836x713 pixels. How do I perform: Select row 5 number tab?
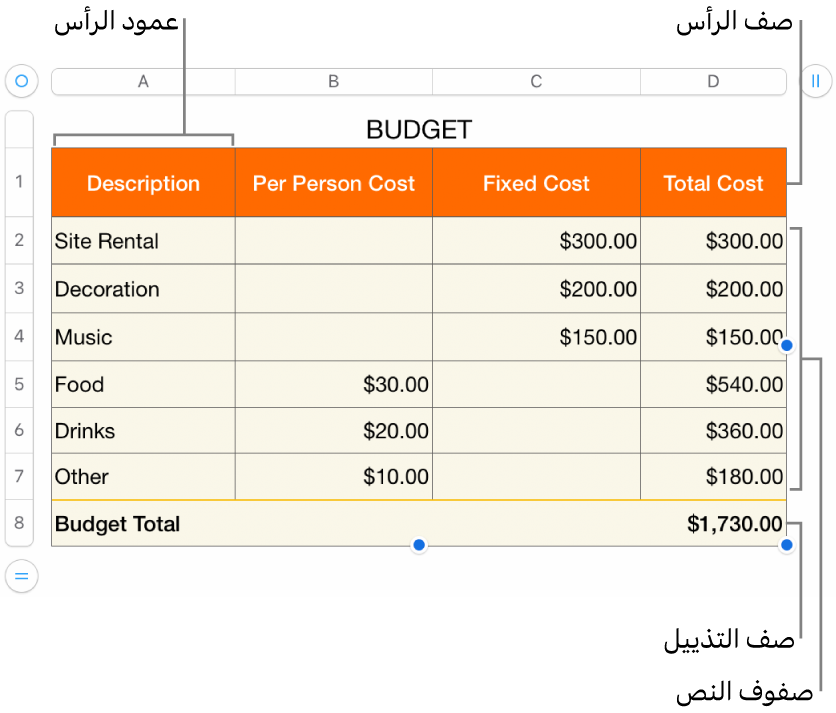[x=19, y=384]
